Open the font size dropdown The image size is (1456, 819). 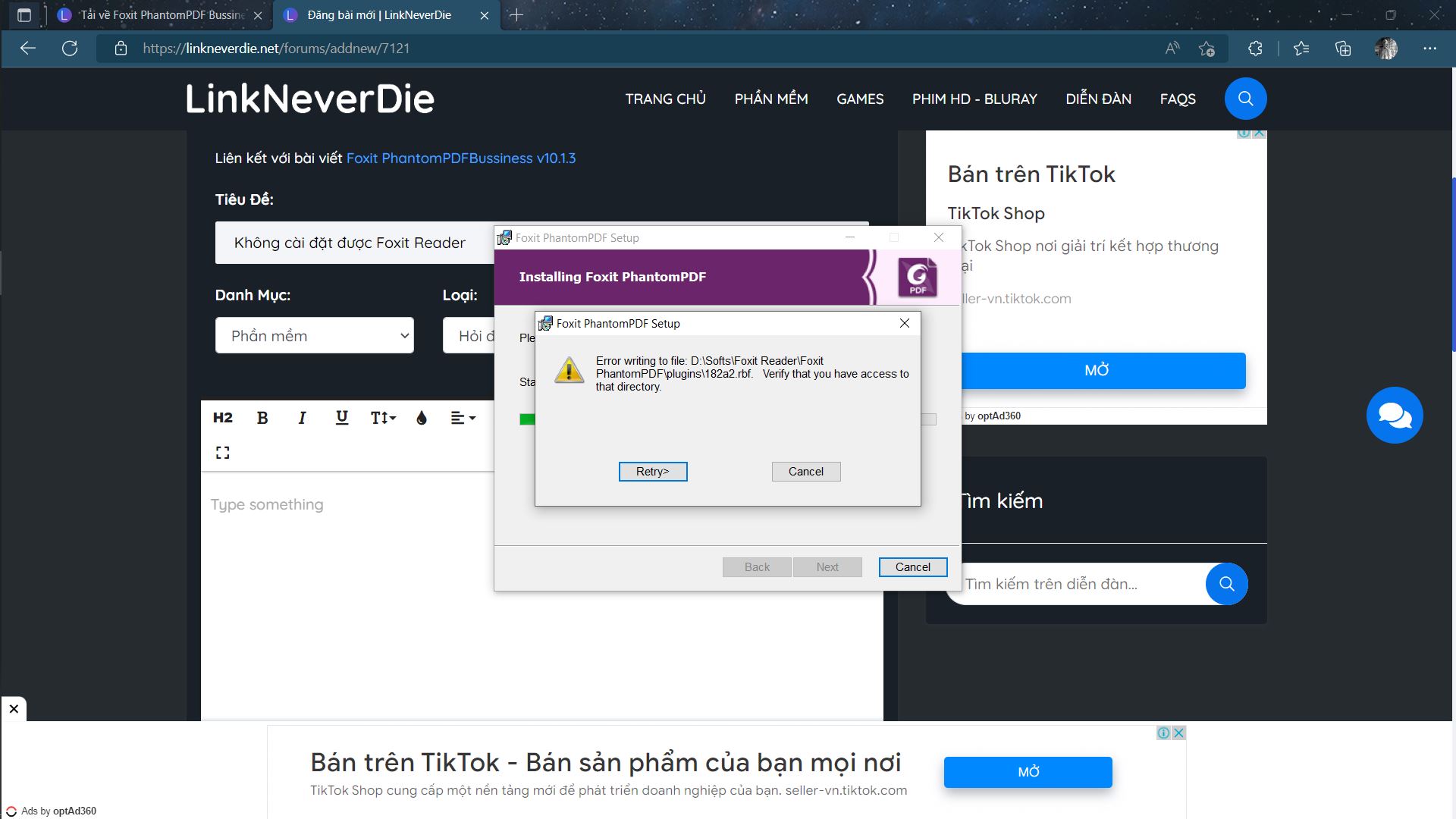pos(383,418)
